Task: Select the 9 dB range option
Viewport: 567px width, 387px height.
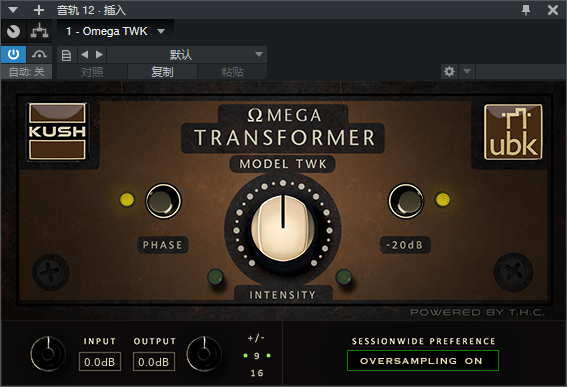Action: click(x=257, y=356)
